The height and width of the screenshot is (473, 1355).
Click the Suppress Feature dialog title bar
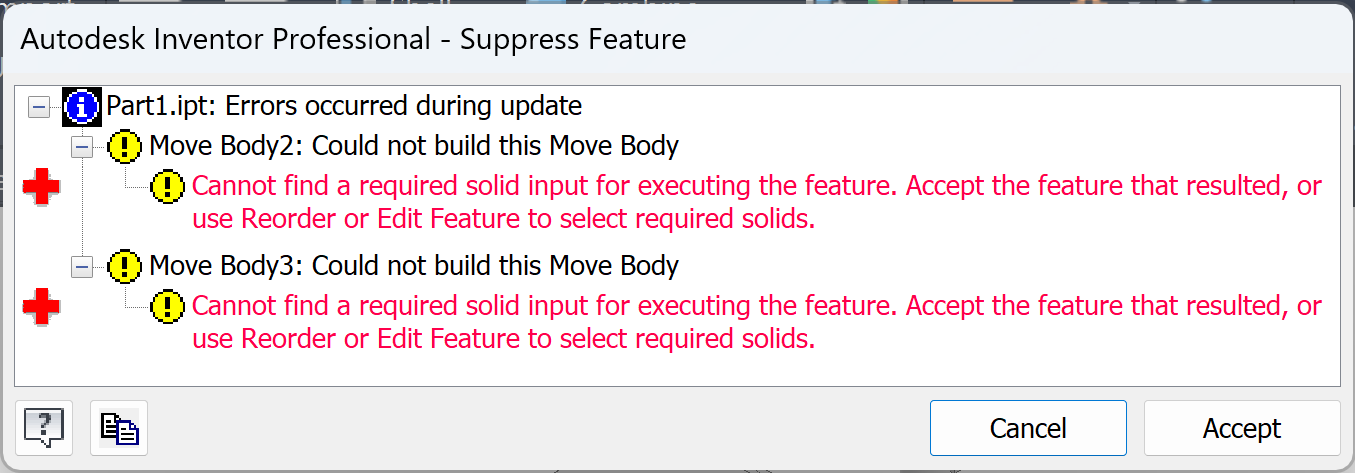pos(600,40)
